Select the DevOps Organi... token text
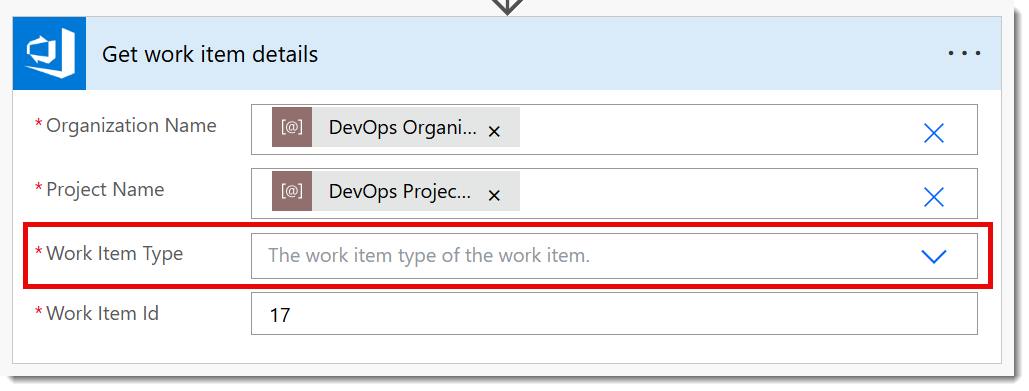This screenshot has width=1029, height=391. click(402, 127)
